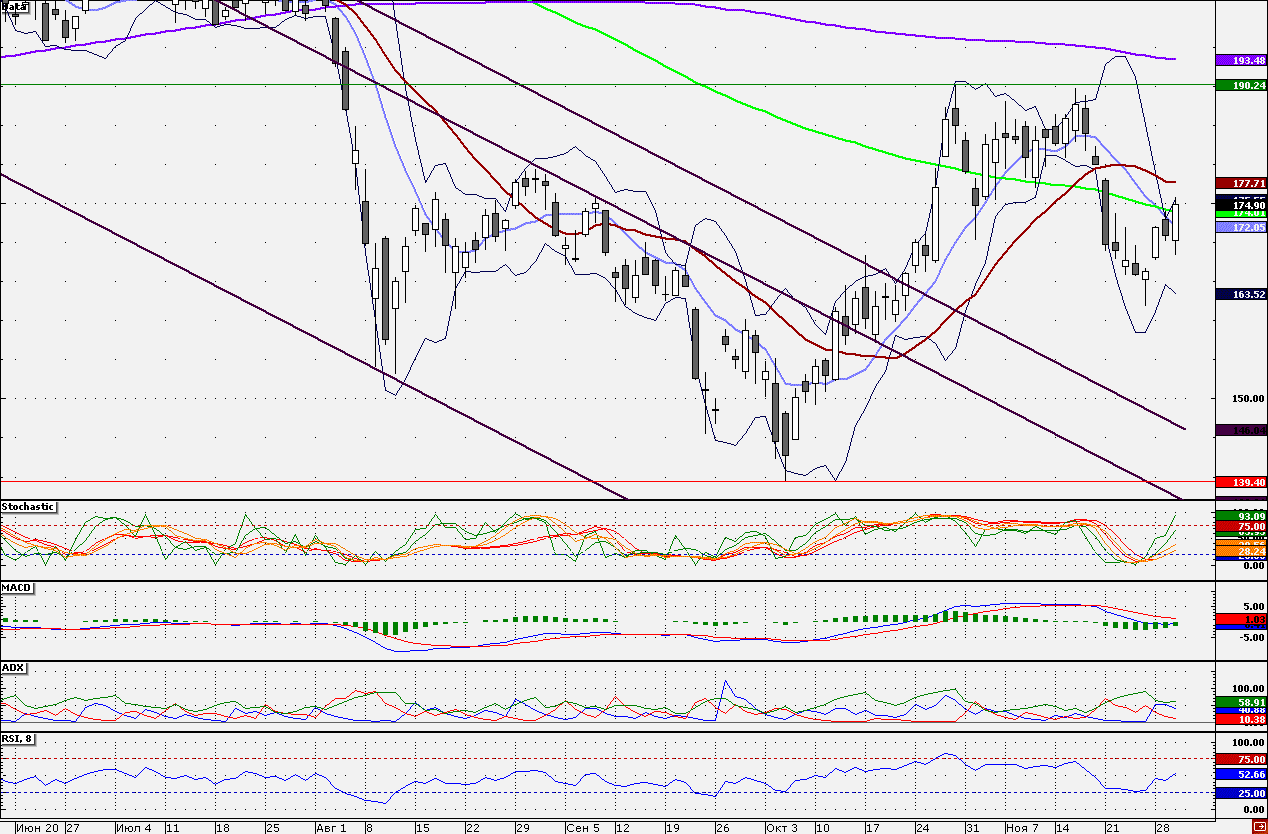
Task: Select the Data panel label
Action: coord(16,6)
